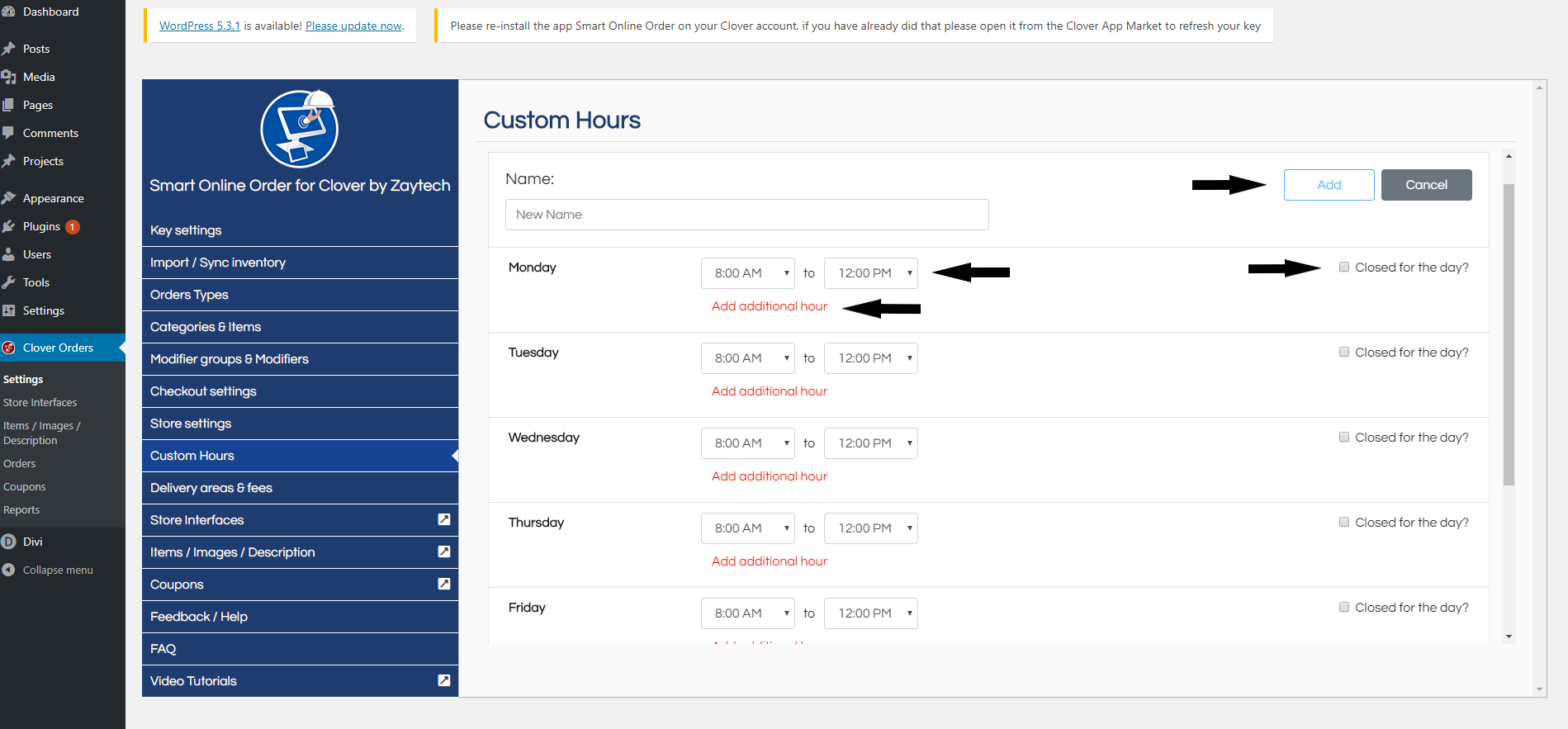1568x729 pixels.
Task: Open Orders Types menu item
Action: point(300,295)
